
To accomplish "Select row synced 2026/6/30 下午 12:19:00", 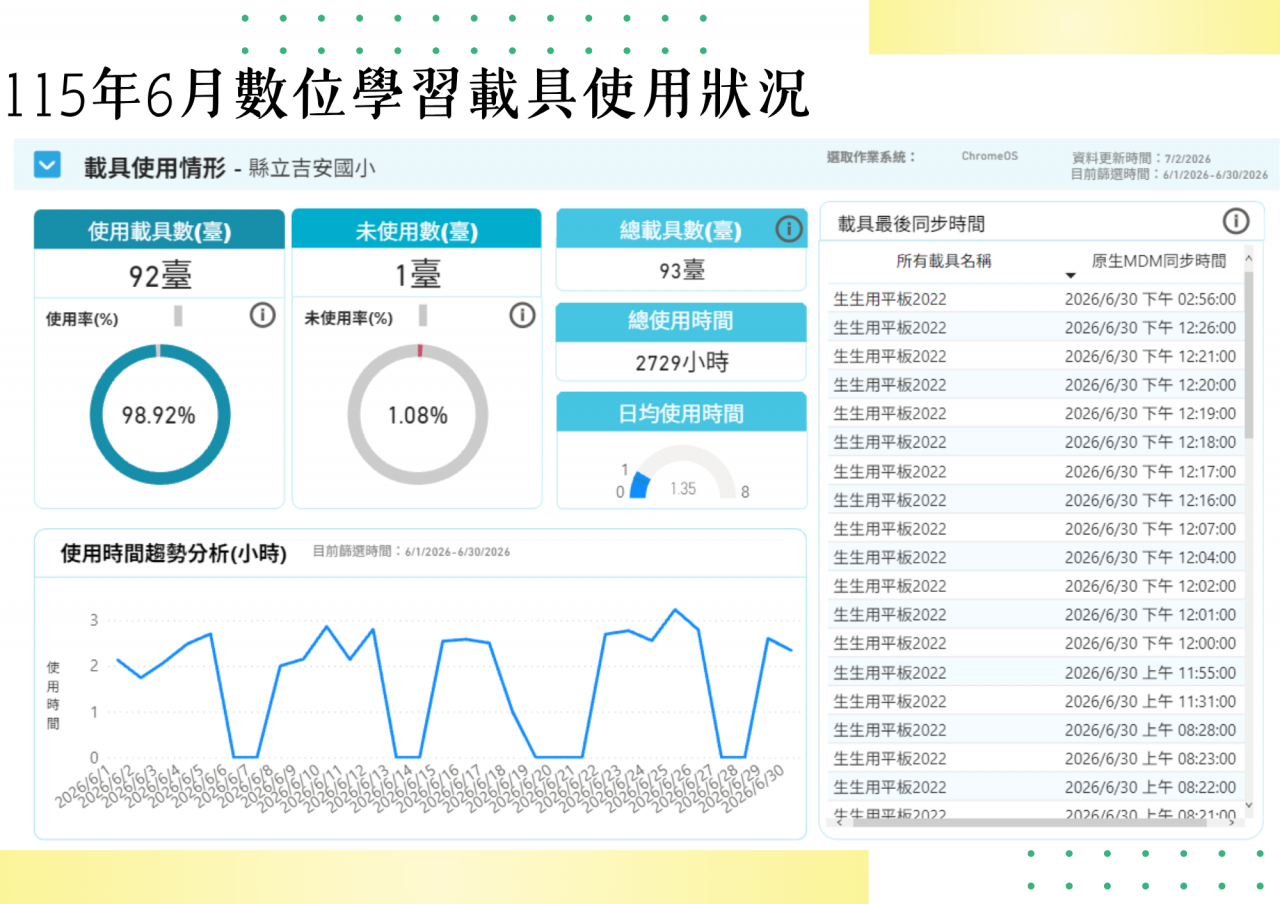I will tap(1036, 413).
